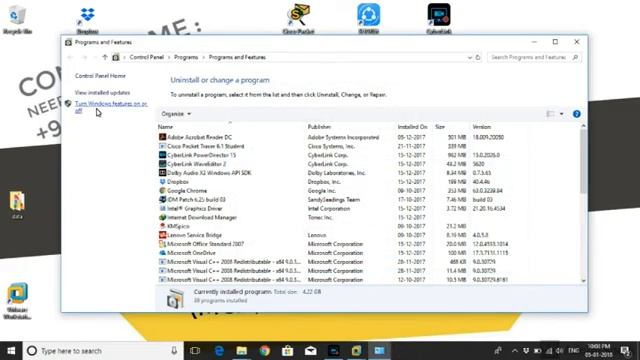Viewport: 640px width, 360px height.
Task: Click the Intel Graphics Driver icon
Action: (162, 209)
